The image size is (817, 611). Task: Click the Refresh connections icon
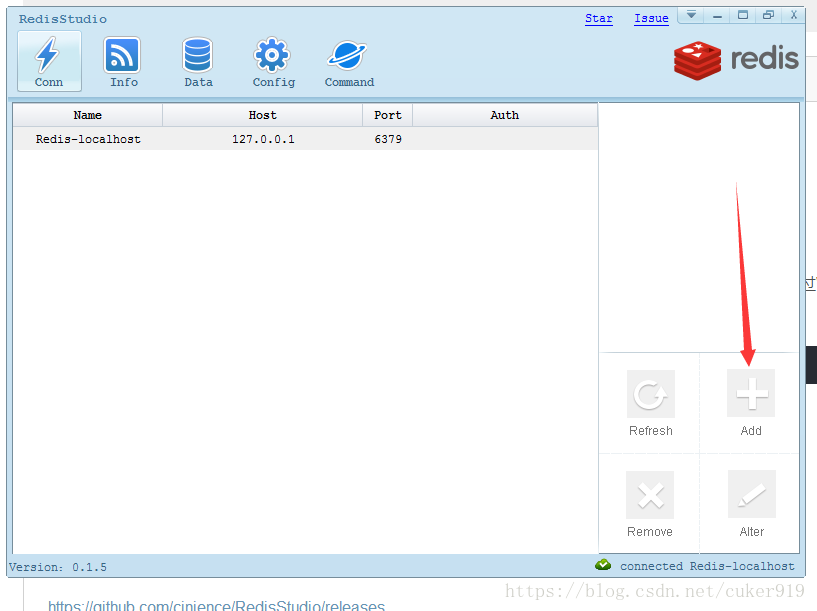[650, 394]
